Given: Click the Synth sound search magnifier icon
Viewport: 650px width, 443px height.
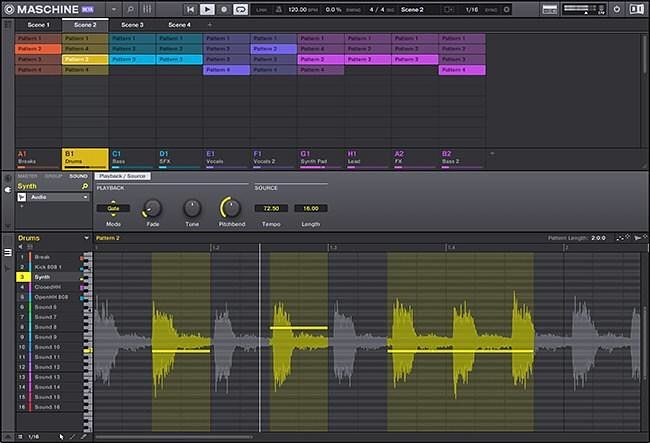Looking at the screenshot, I should 85,186.
